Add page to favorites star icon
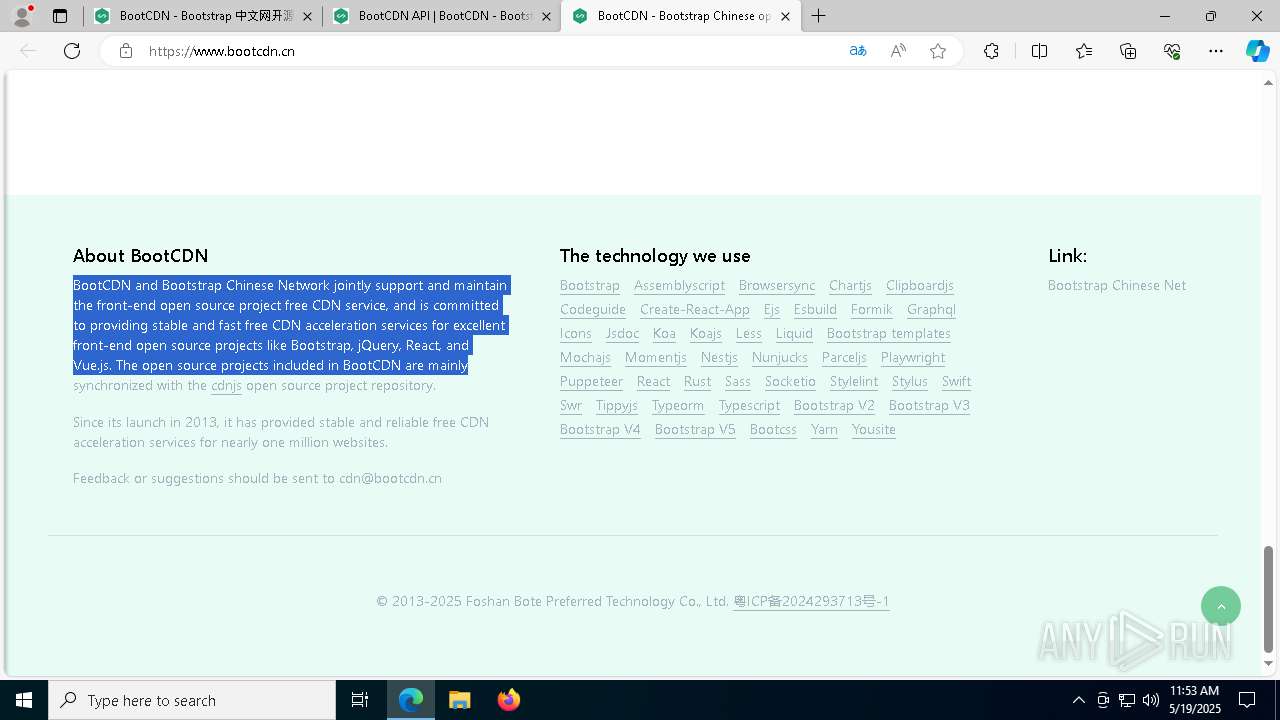The width and height of the screenshot is (1280, 720). click(938, 51)
